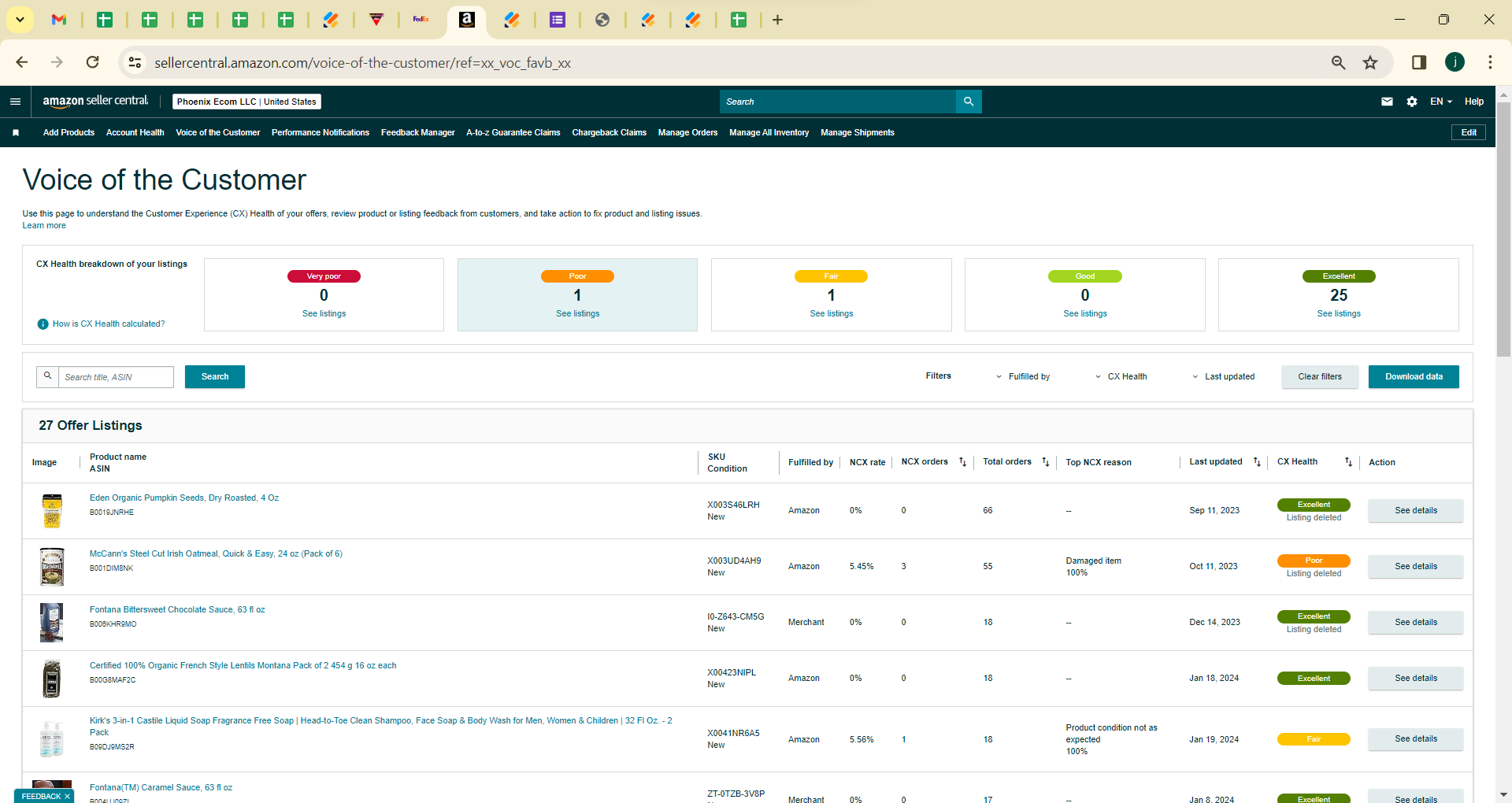Open Manage Orders menu item
This screenshot has width=1512, height=803.
click(x=688, y=132)
